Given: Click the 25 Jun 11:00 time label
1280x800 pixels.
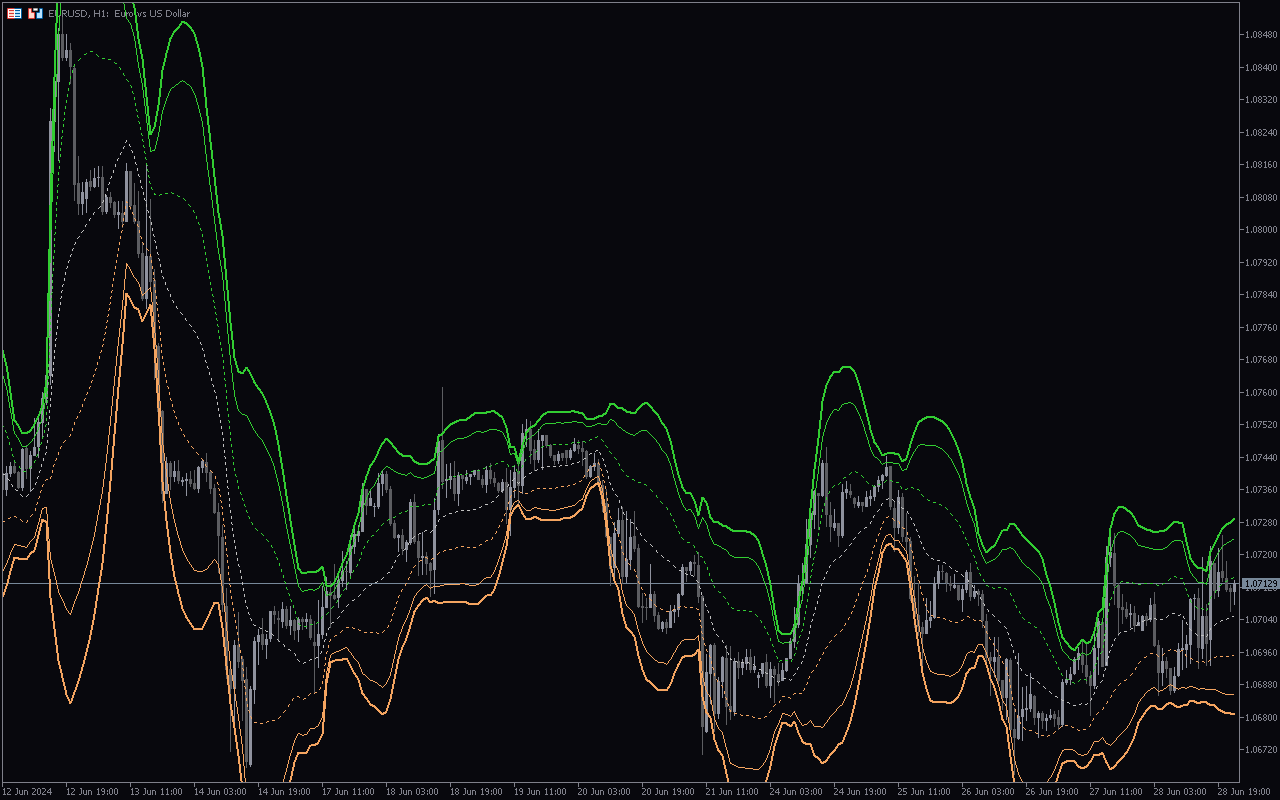Looking at the screenshot, I should click(924, 791).
